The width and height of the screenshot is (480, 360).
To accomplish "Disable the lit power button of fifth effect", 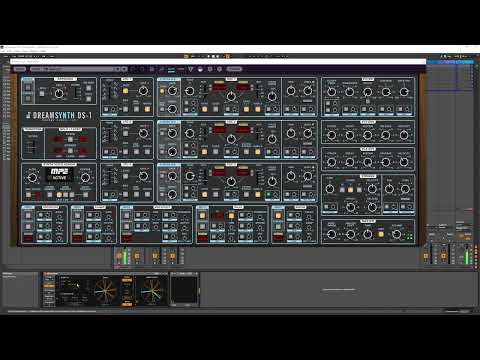I will (278, 216).
